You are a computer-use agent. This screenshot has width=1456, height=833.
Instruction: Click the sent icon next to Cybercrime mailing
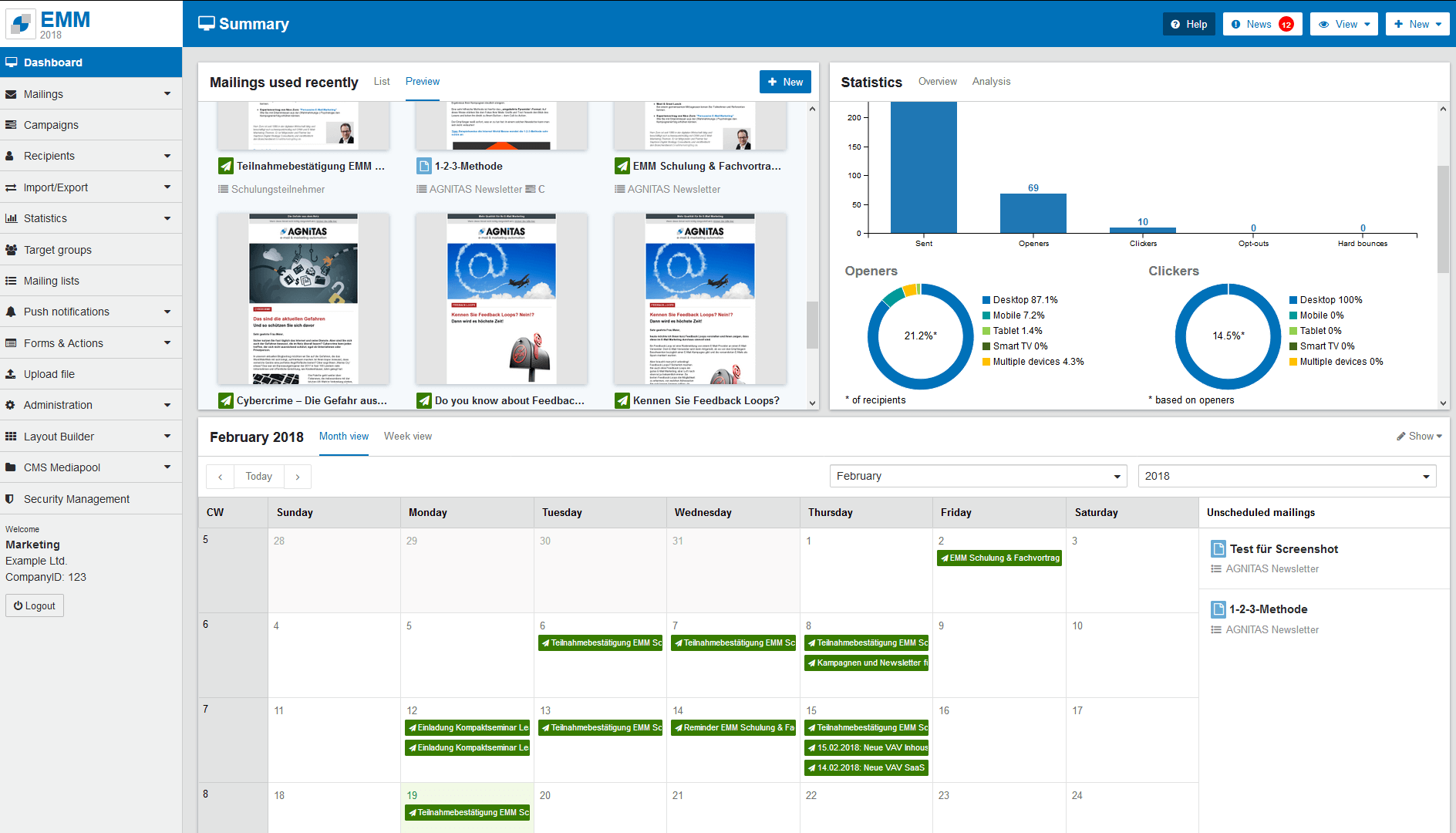pos(226,400)
